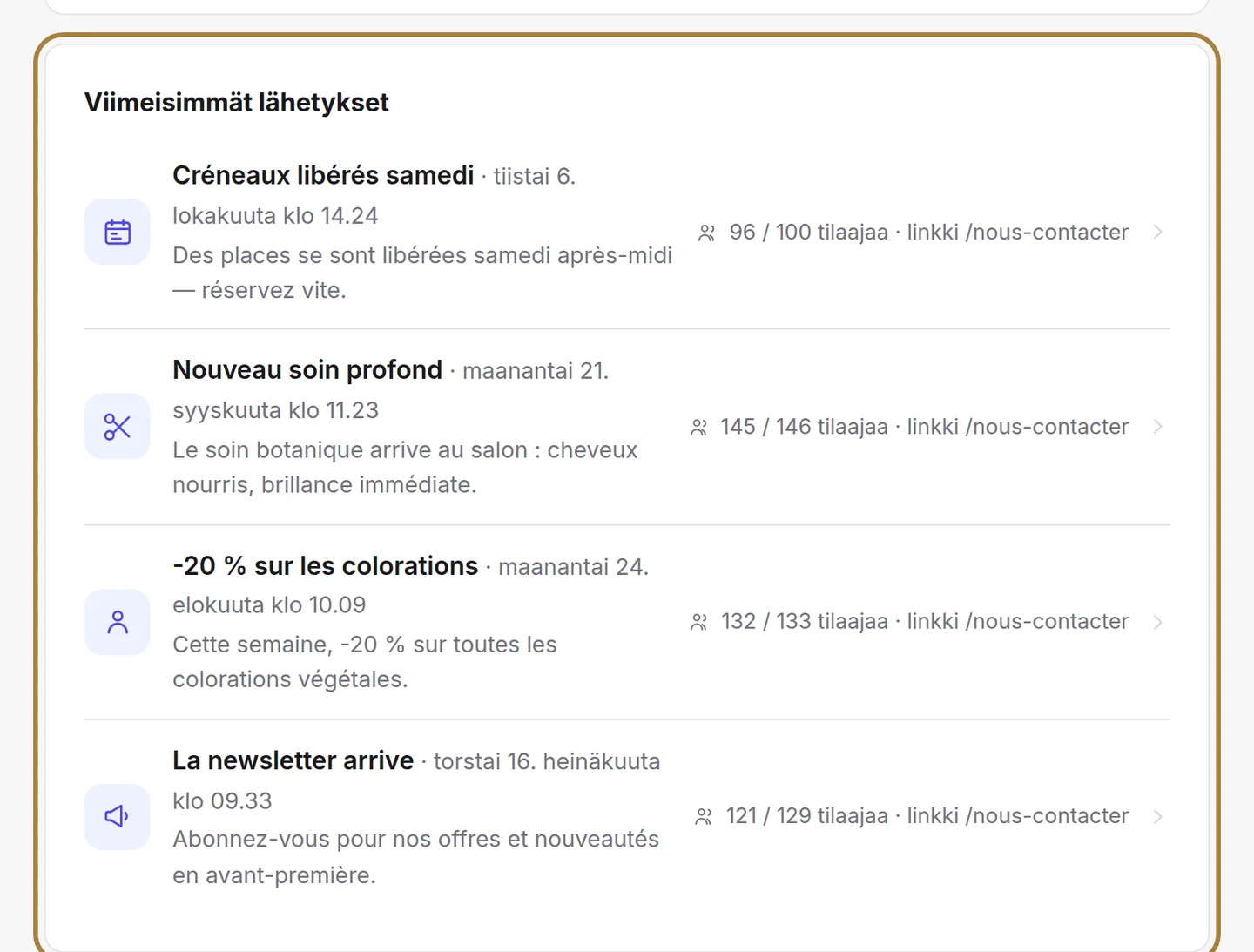This screenshot has width=1254, height=952.
Task: Open the Créneaux libérés samedi row with its chevron
Action: point(1158,232)
